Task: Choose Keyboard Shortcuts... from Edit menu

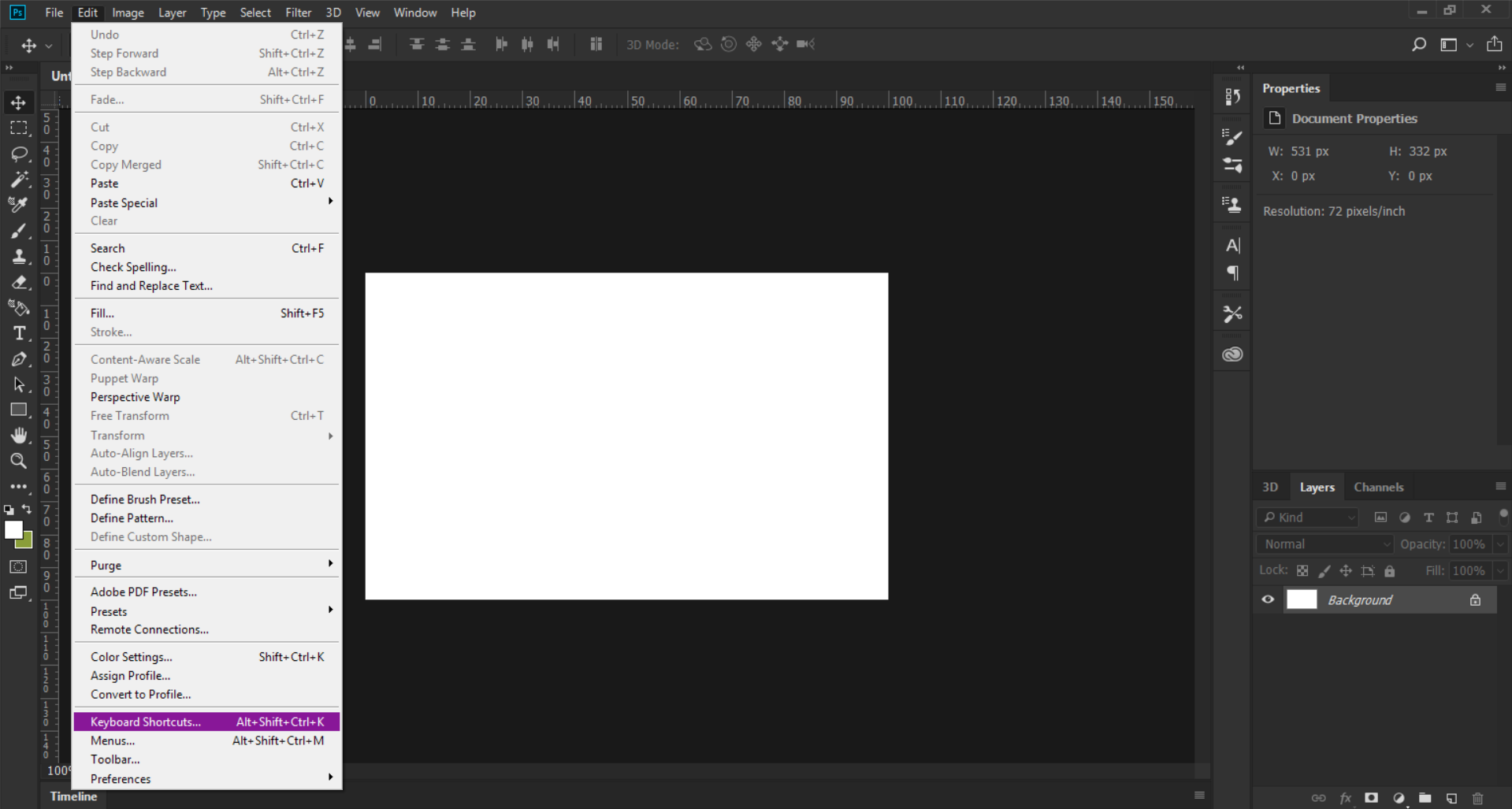Action: tap(207, 722)
